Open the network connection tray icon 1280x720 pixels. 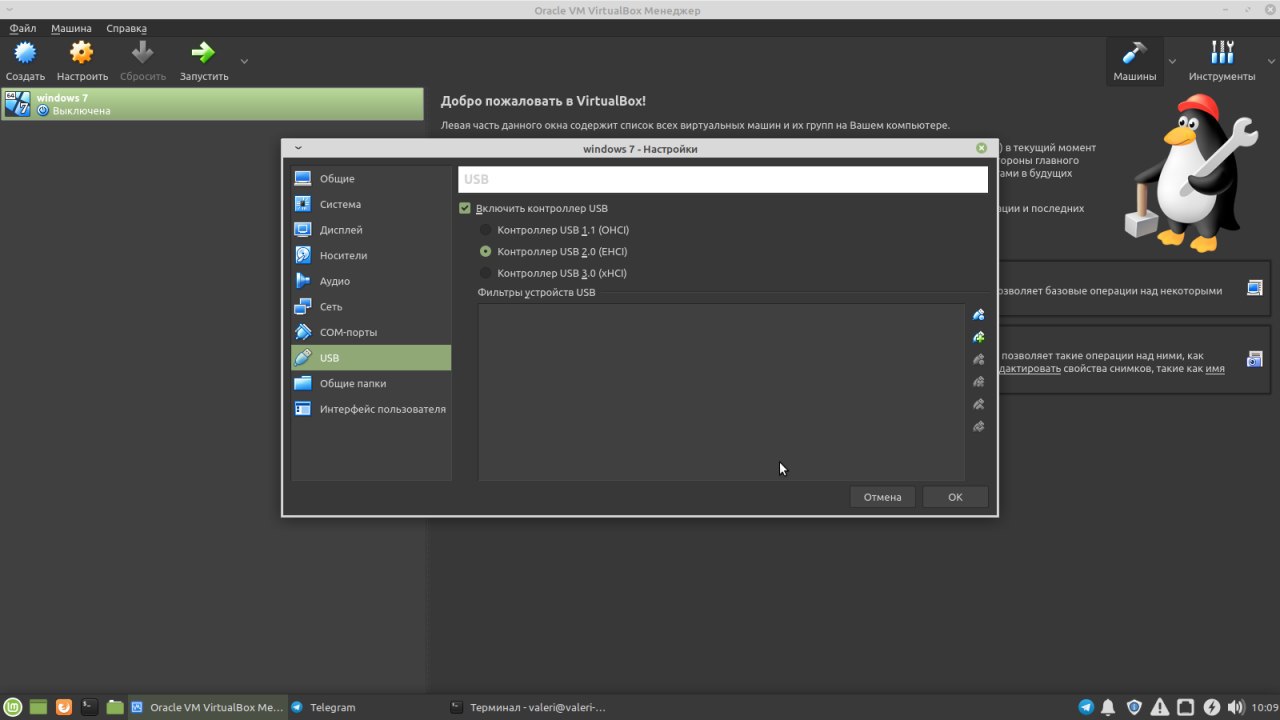[1186, 707]
